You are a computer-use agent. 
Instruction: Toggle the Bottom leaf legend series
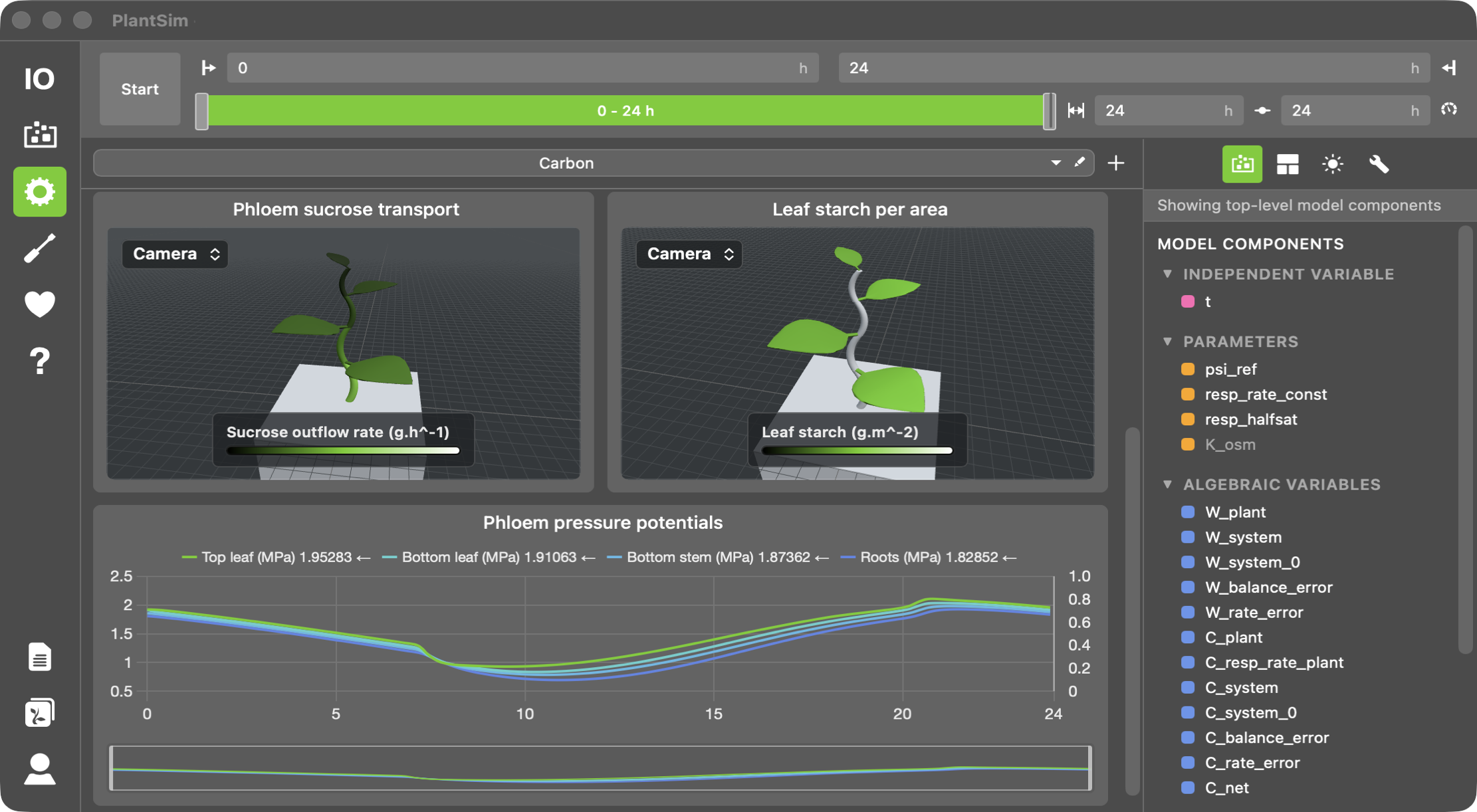point(489,557)
